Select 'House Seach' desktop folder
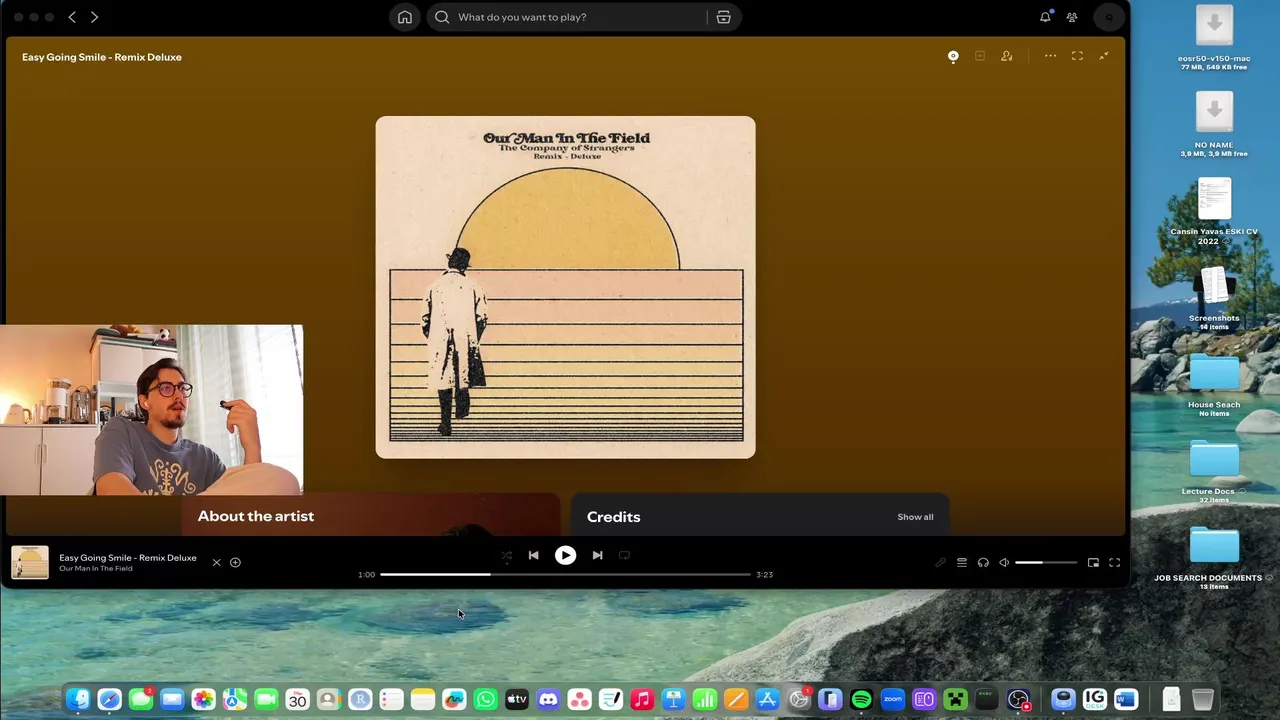The height and width of the screenshot is (720, 1280). click(x=1214, y=384)
